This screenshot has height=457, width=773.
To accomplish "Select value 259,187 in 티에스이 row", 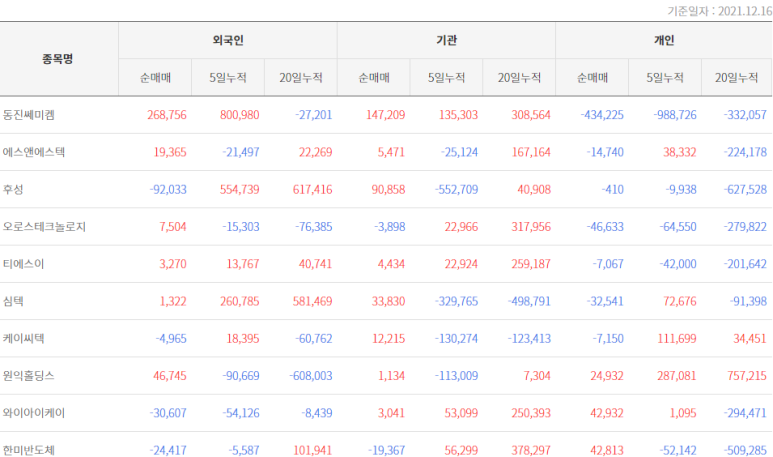I will (x=531, y=264).
